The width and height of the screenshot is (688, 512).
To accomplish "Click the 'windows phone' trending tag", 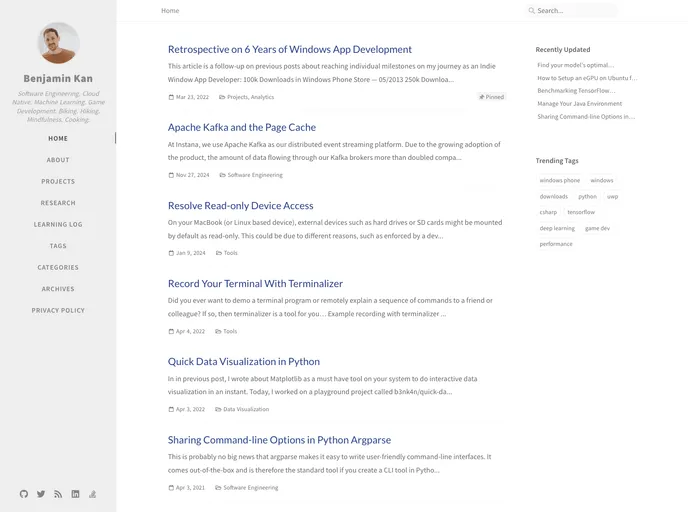I will coord(559,180).
